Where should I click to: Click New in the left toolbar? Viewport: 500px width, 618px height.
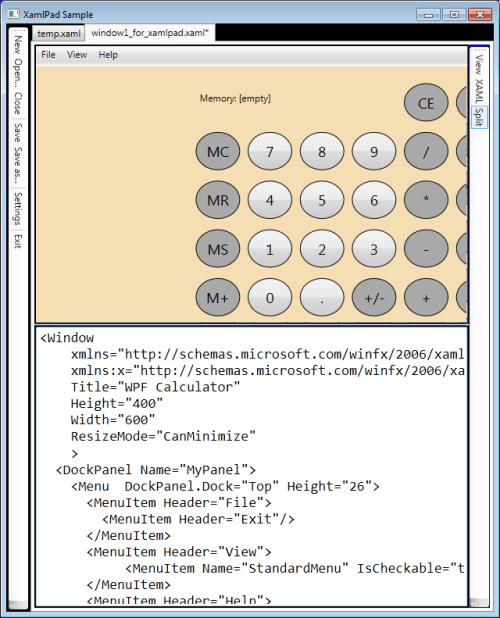(x=18, y=45)
